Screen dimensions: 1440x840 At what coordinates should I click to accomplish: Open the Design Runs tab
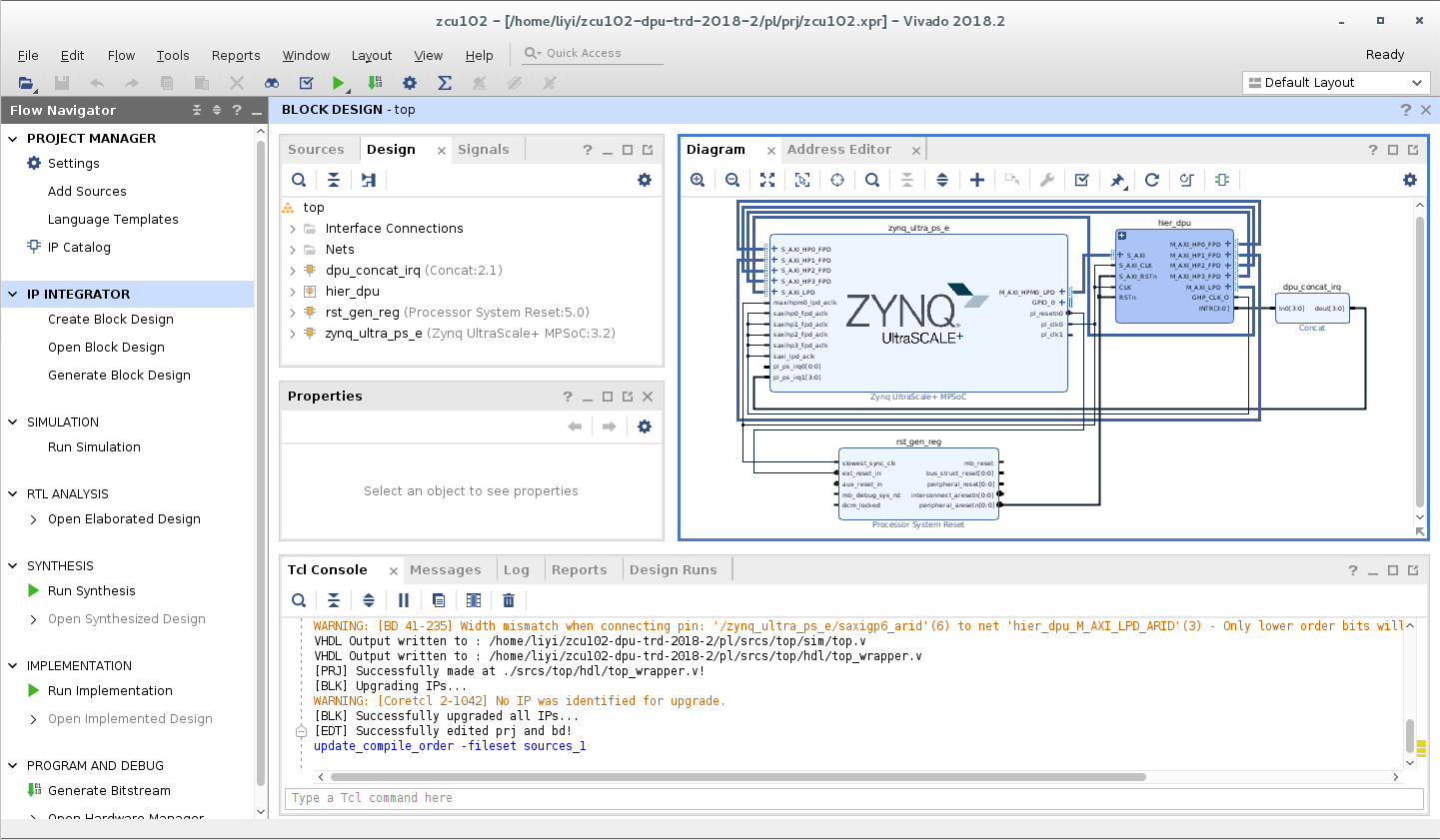(x=674, y=570)
